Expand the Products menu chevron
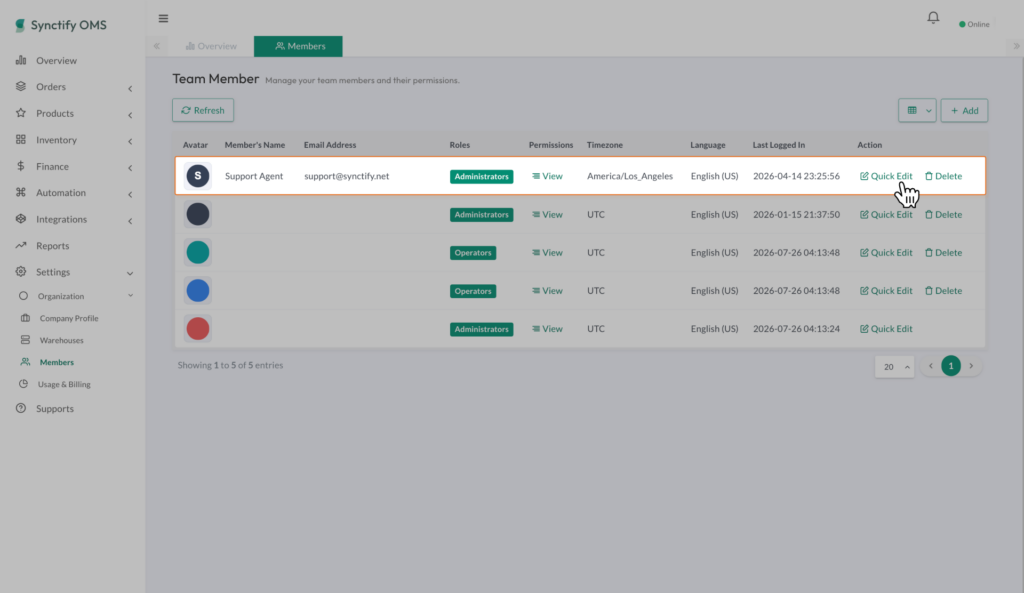The height and width of the screenshot is (593, 1024). pos(130,115)
